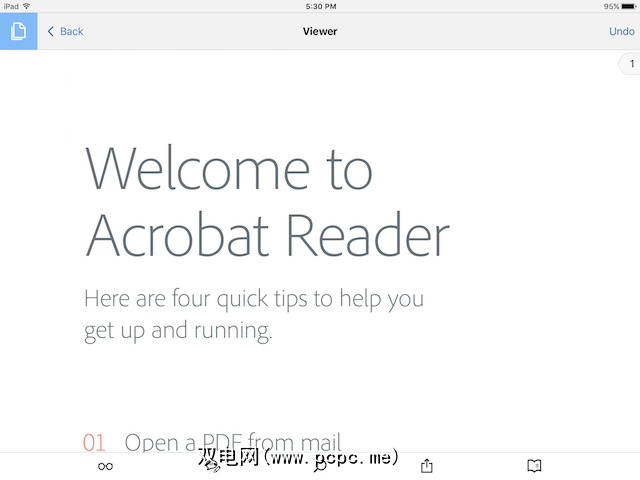Click the red '01' step number
The height and width of the screenshot is (480, 640).
94,442
